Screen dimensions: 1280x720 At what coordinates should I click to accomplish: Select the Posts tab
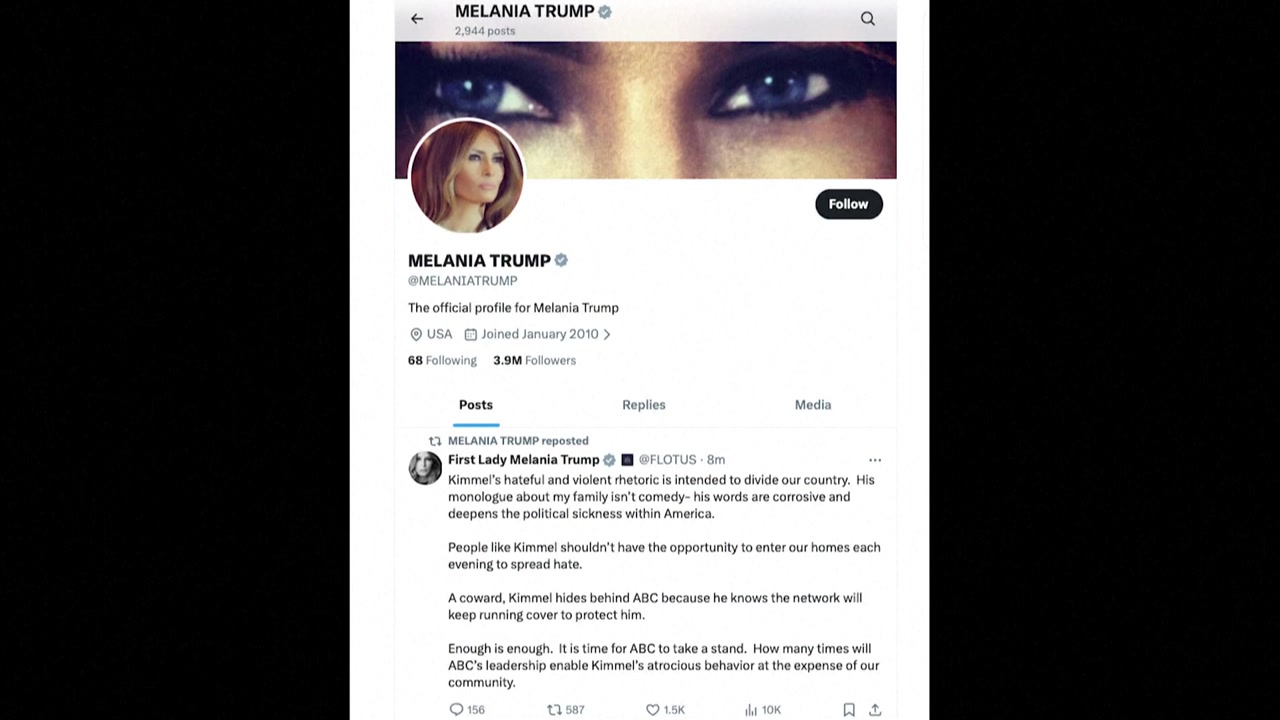[x=476, y=405]
